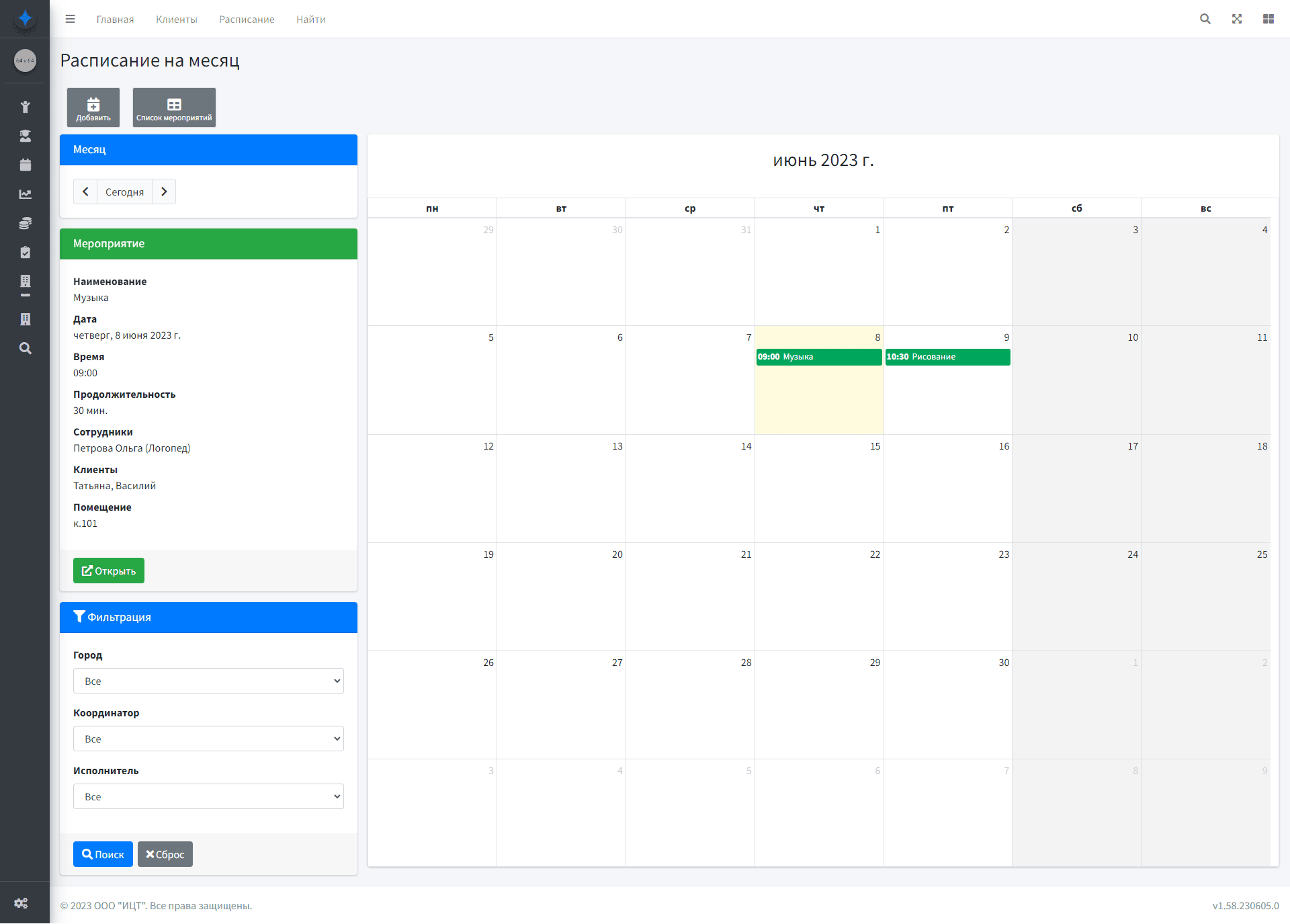
Task: Go to previous month arrow
Action: [85, 192]
